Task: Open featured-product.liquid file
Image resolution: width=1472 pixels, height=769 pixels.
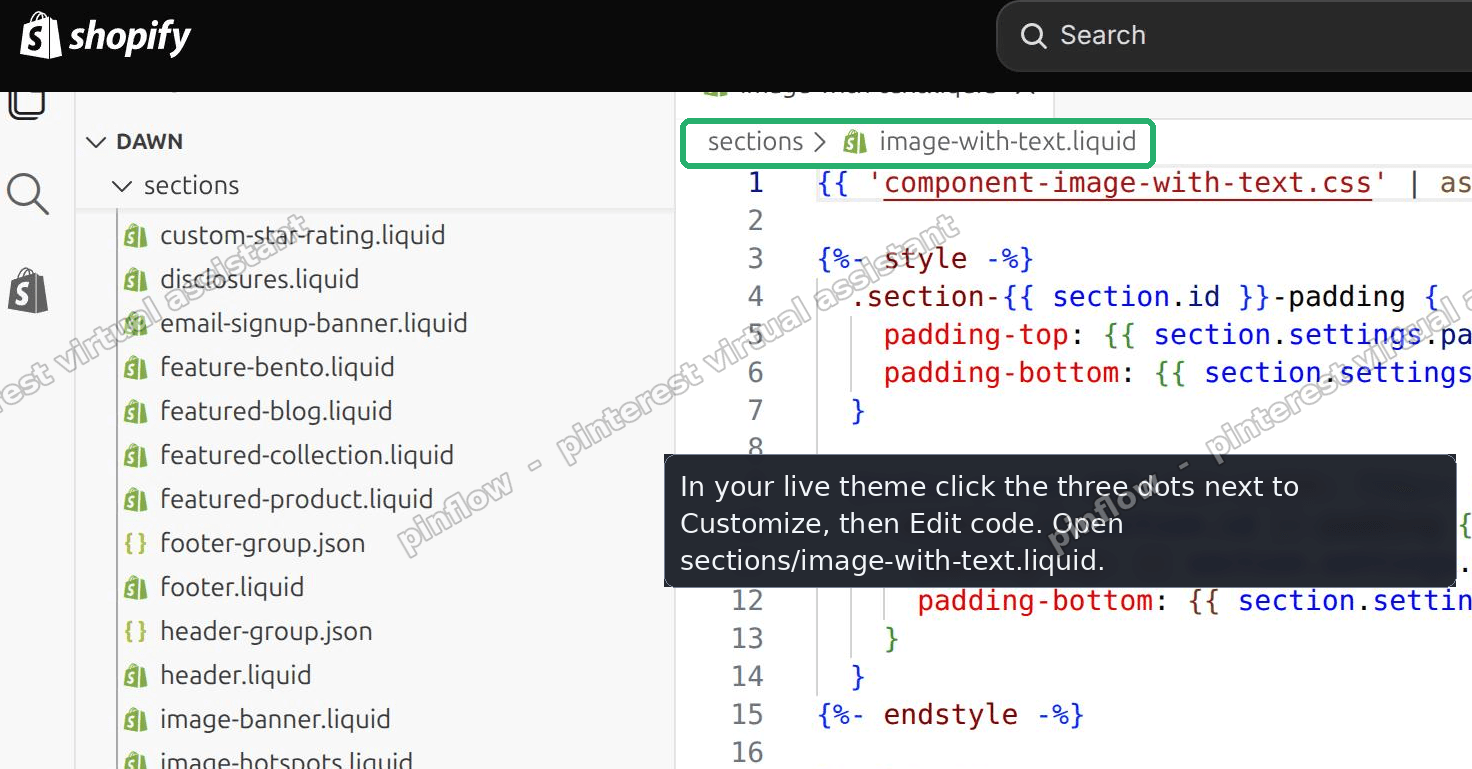Action: [x=296, y=500]
